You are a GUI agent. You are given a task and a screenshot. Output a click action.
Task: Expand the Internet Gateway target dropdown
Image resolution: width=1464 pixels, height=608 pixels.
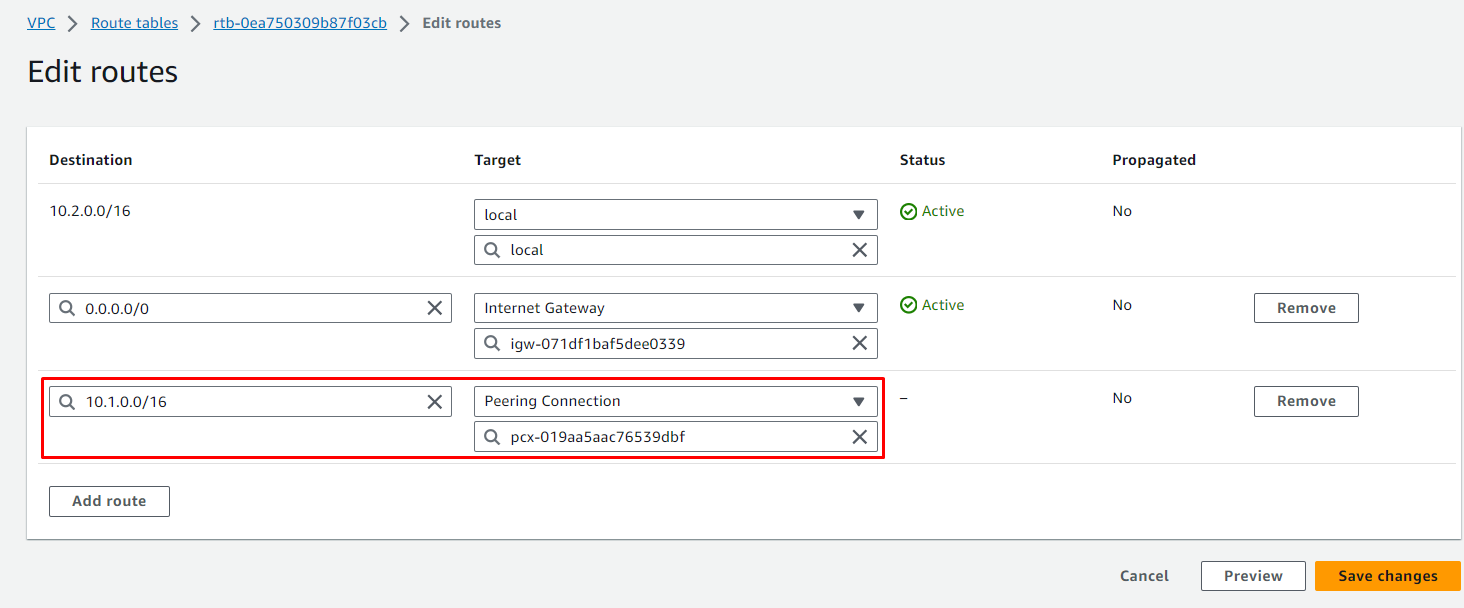click(675, 308)
